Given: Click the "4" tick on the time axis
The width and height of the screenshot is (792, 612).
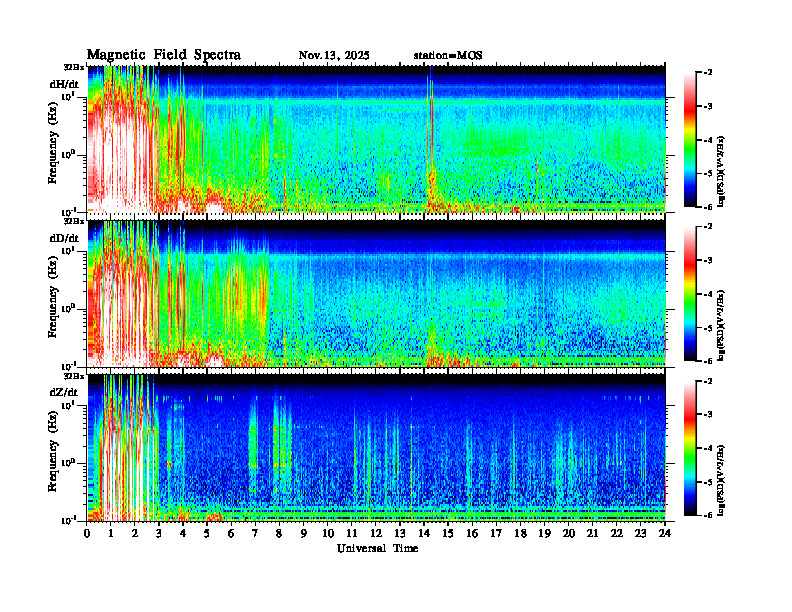Looking at the screenshot, I should tap(183, 534).
